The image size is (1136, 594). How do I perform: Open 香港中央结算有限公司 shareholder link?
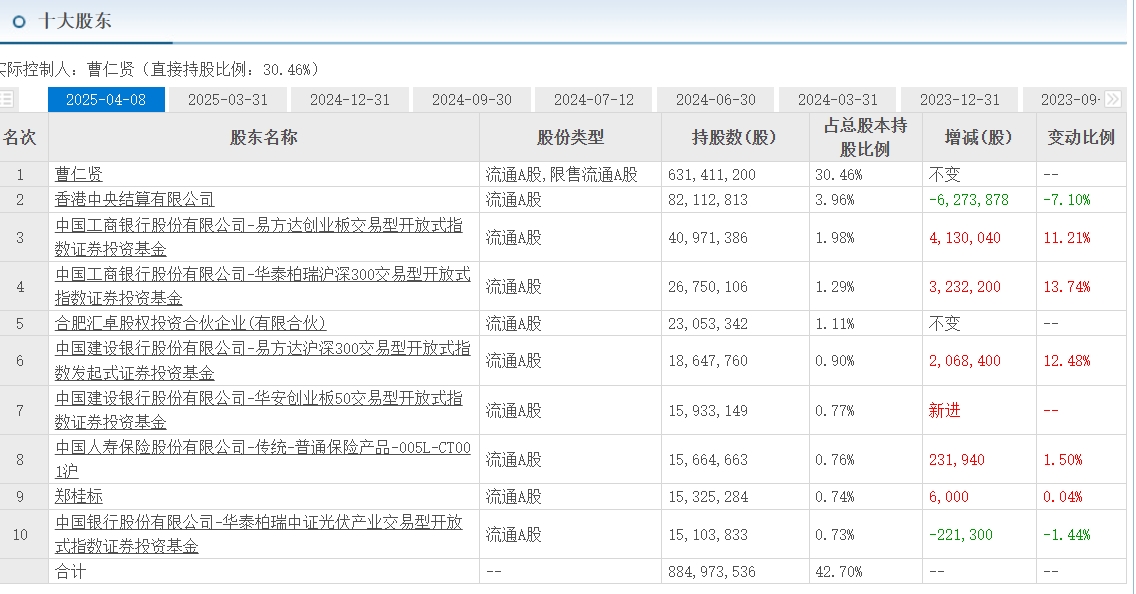tap(135, 199)
